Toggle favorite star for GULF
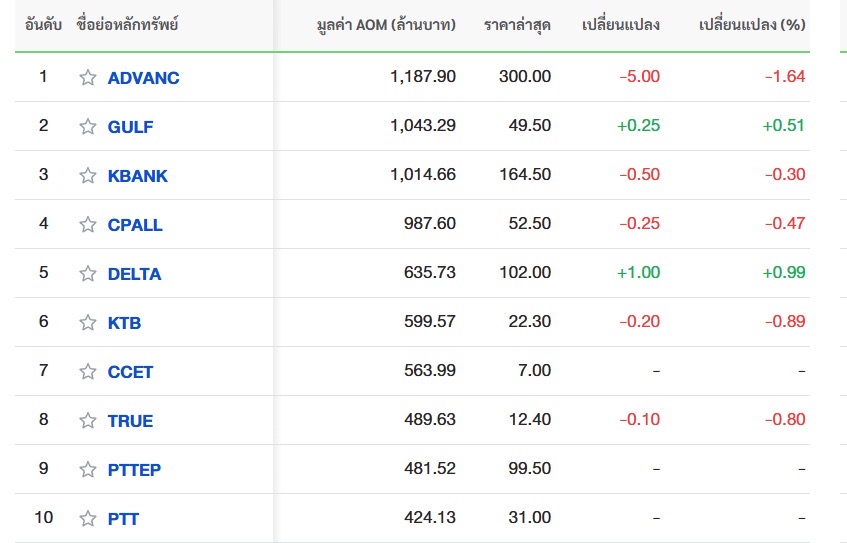 coord(88,126)
